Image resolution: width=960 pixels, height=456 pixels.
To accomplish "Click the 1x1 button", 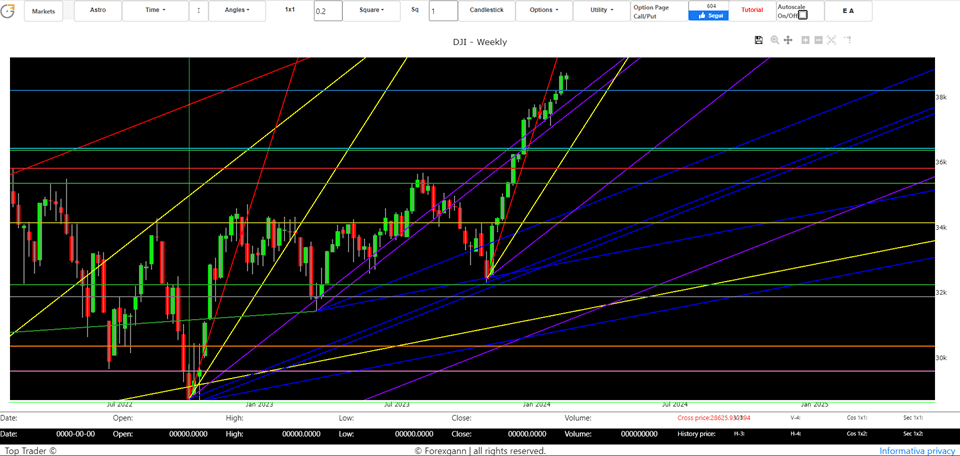I will coord(292,10).
